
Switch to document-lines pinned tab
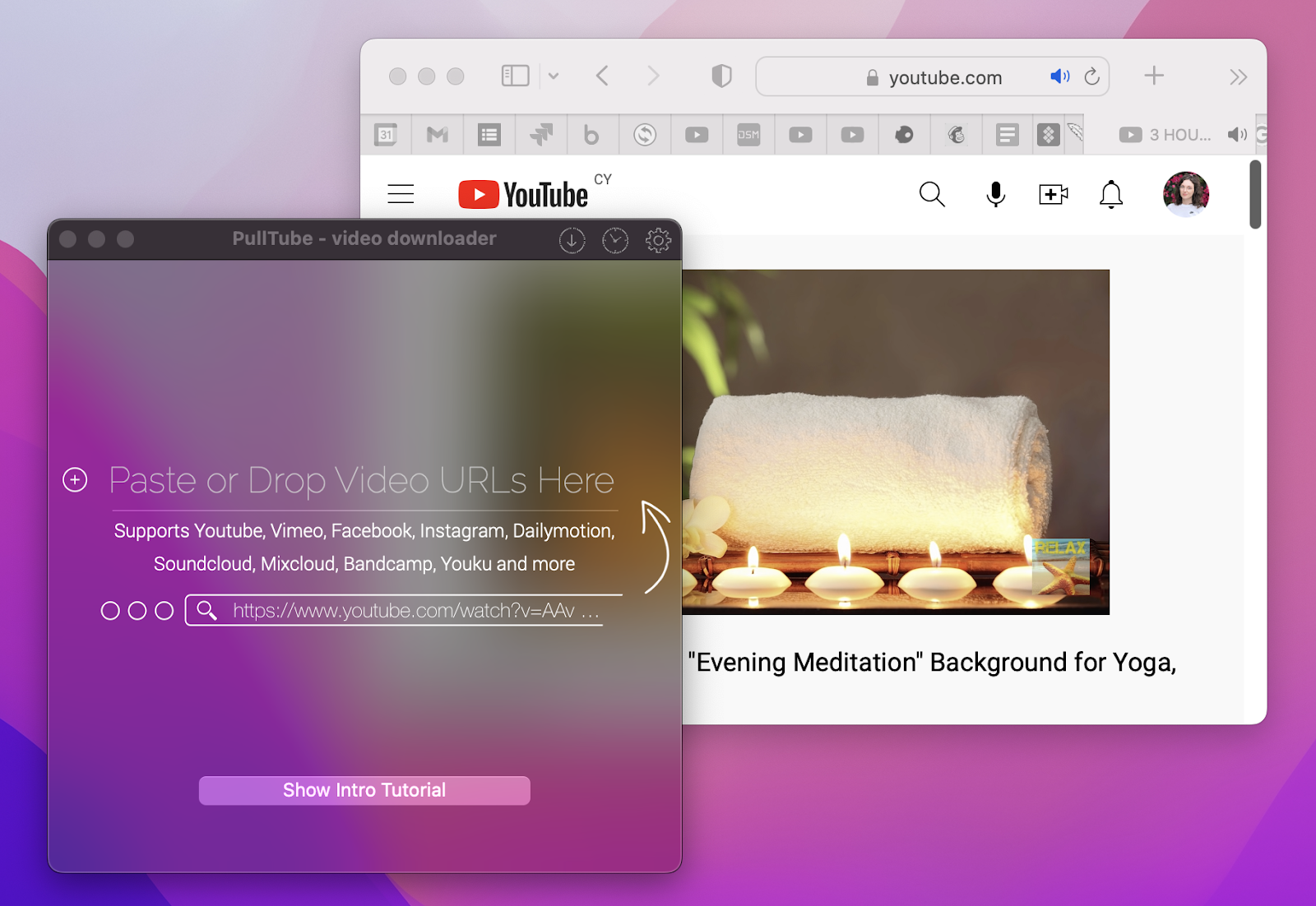coord(1007,135)
